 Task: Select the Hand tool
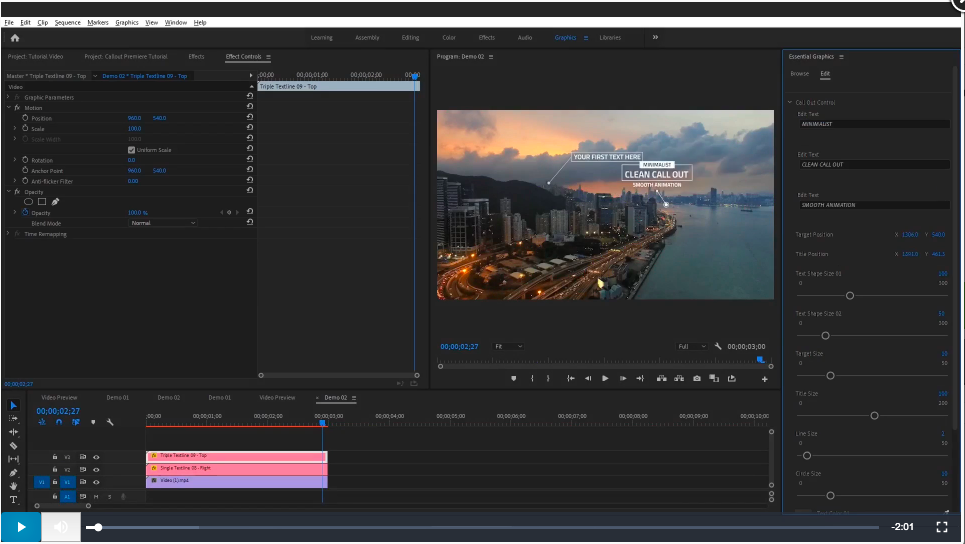coord(14,485)
